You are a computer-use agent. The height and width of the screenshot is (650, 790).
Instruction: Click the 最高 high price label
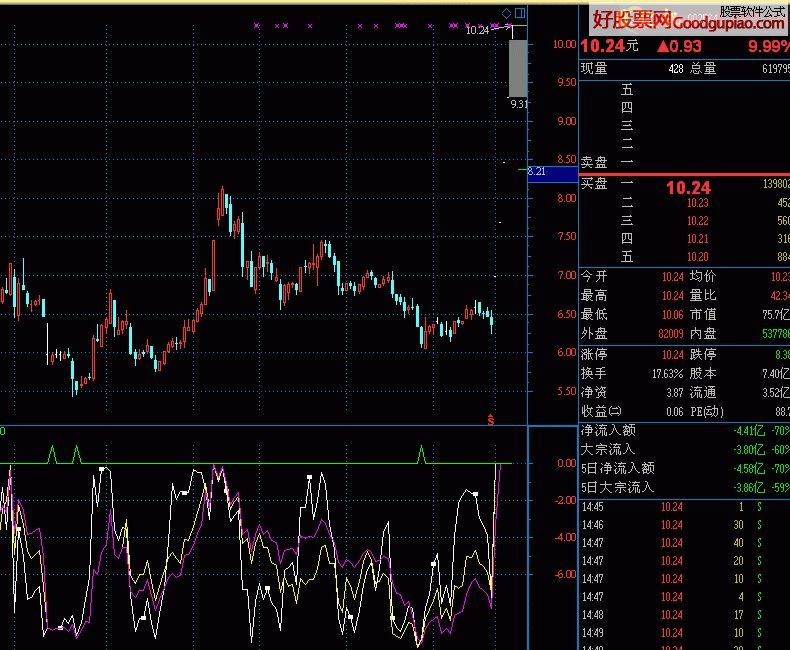(x=594, y=295)
